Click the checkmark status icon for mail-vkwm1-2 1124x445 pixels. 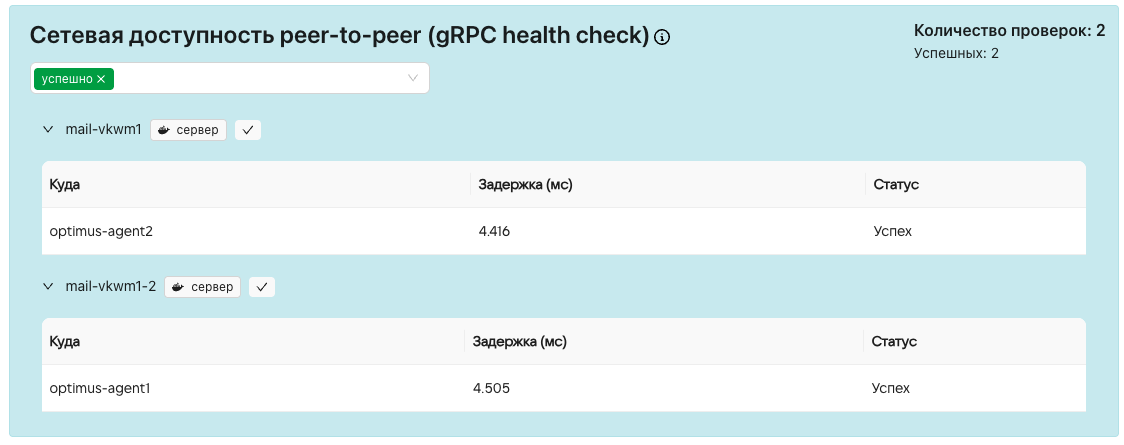pyautogui.click(x=262, y=287)
